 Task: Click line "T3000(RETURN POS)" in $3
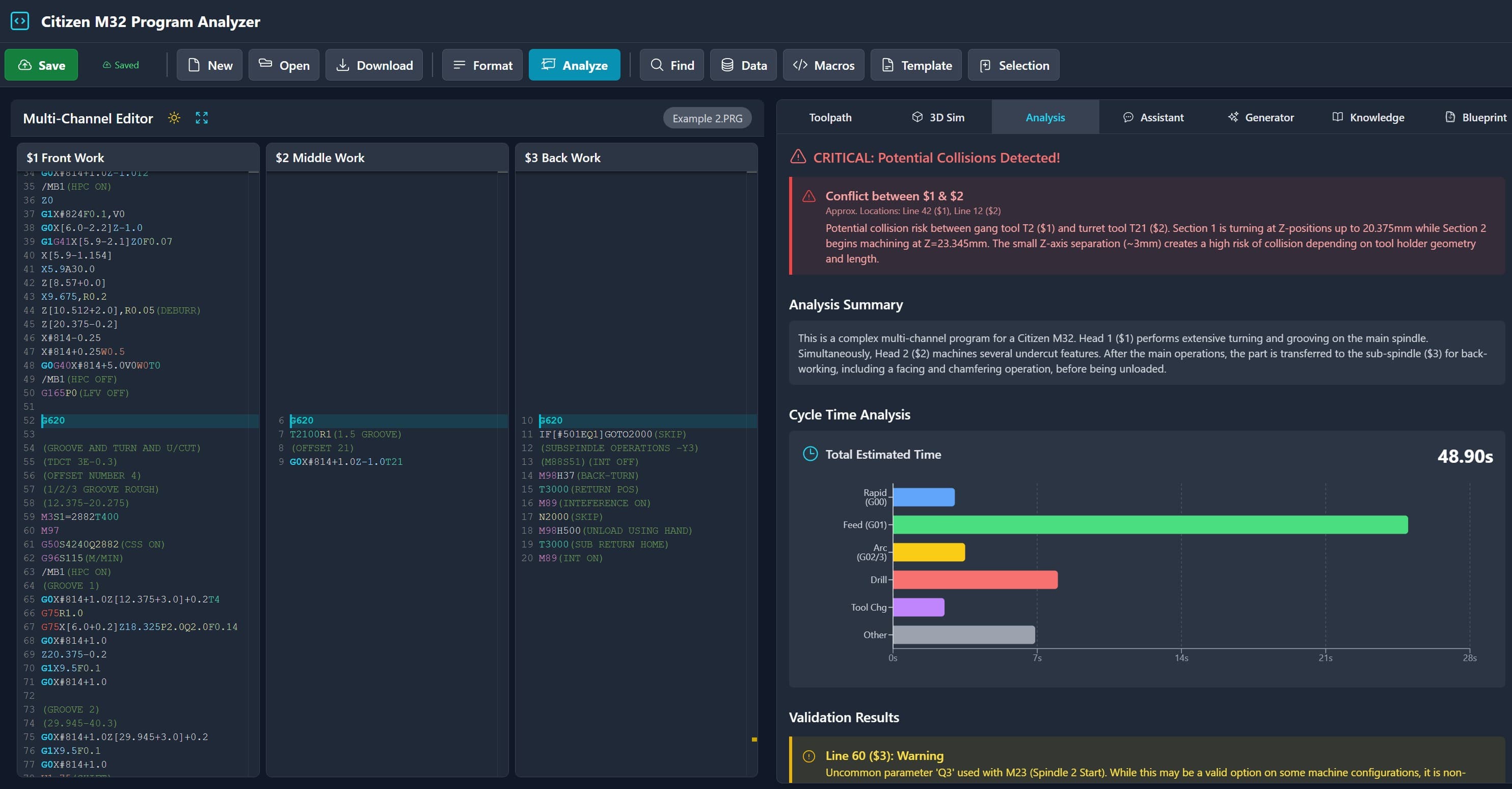click(x=589, y=490)
